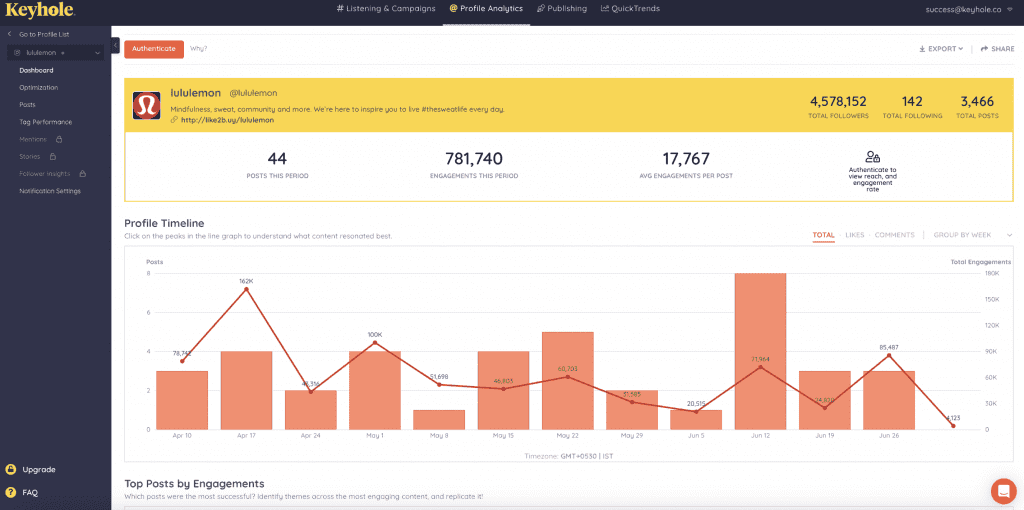The width and height of the screenshot is (1024, 510).
Task: Click the 60,703 point on May 22
Action: click(x=568, y=377)
